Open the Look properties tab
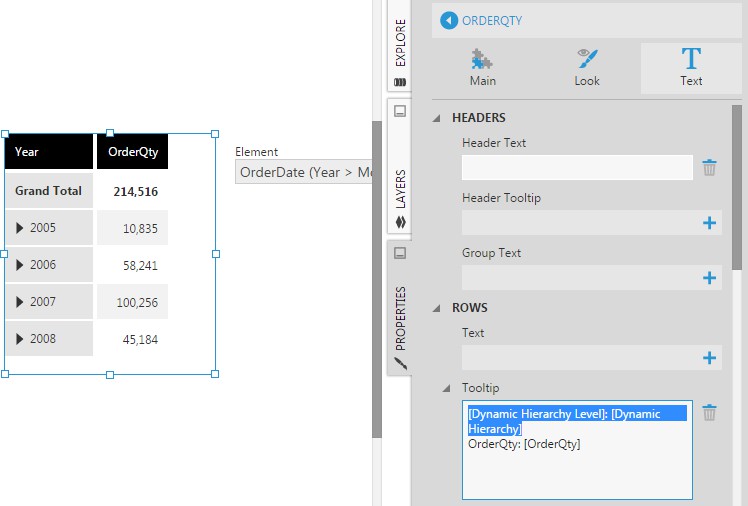 point(587,67)
